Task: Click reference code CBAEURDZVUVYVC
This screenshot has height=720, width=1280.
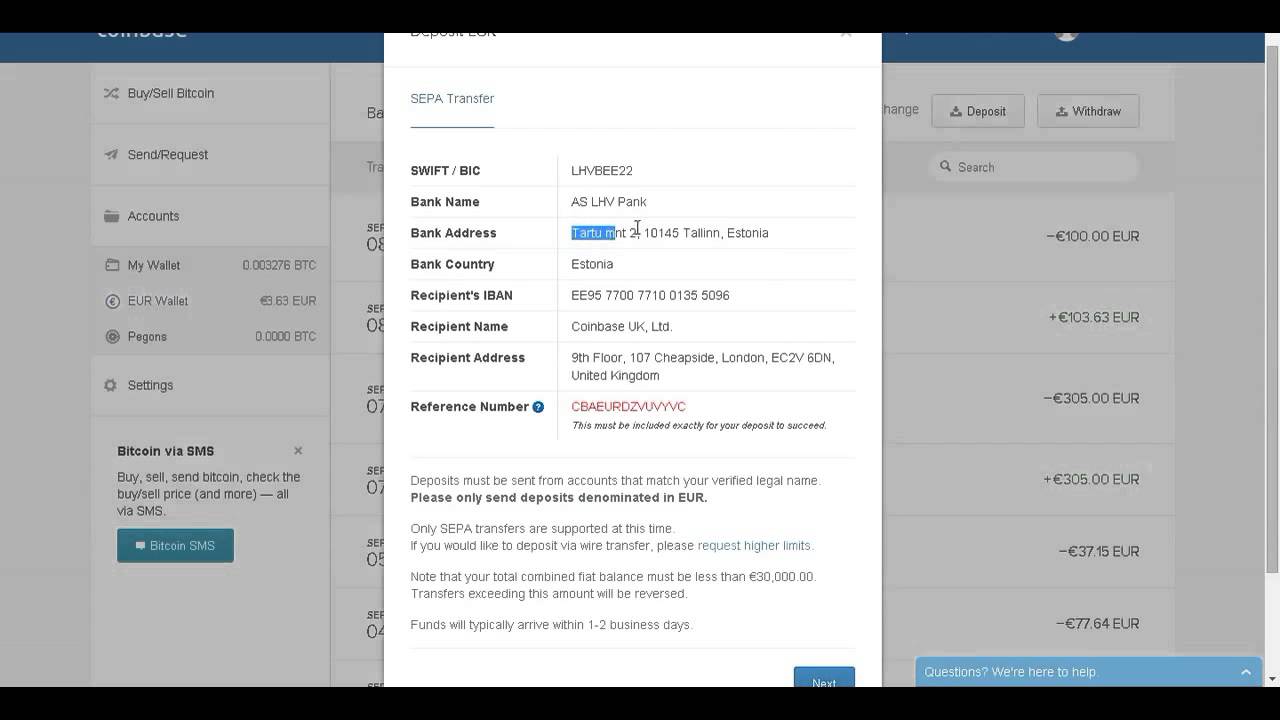Action: click(x=628, y=407)
